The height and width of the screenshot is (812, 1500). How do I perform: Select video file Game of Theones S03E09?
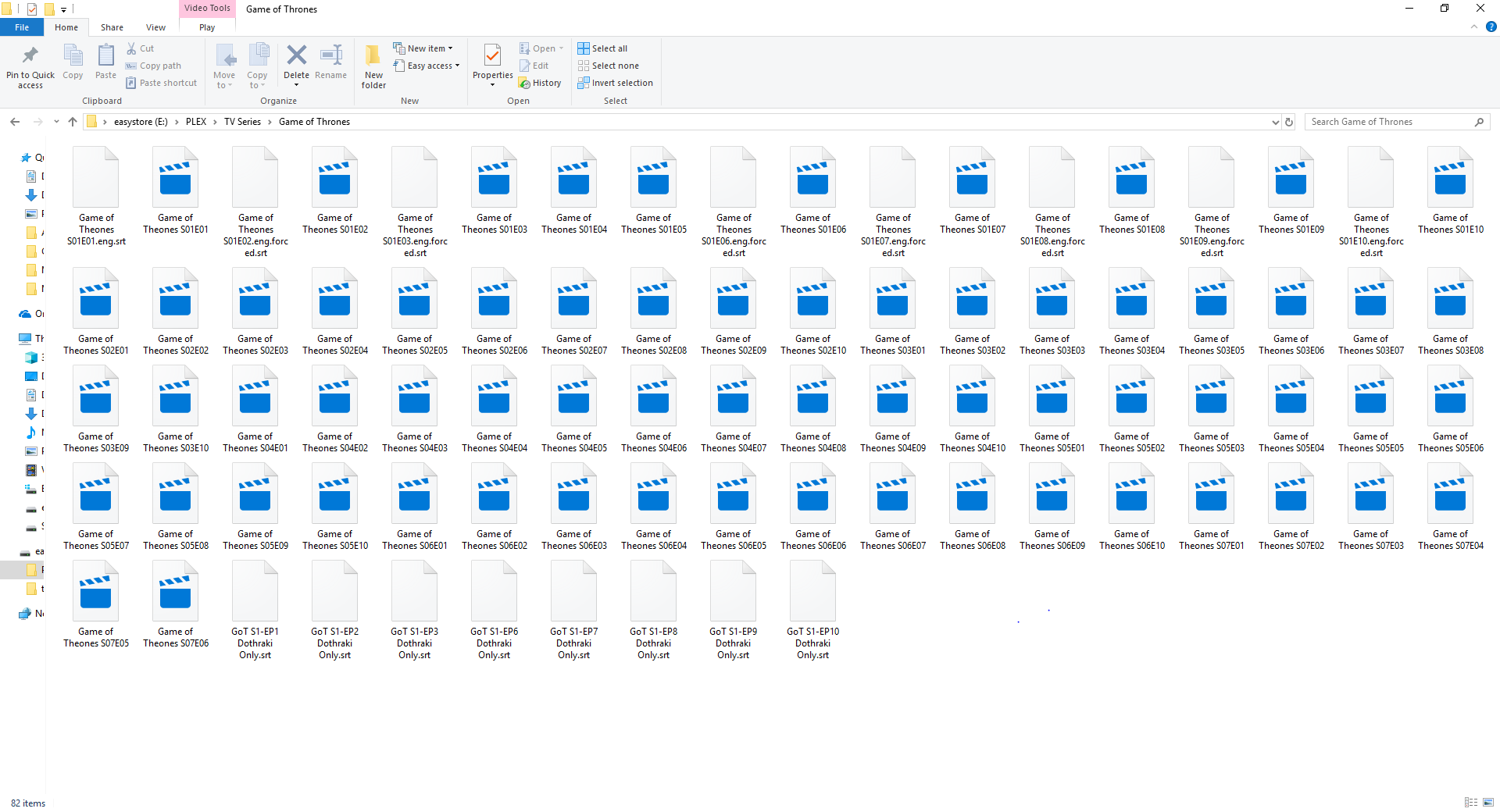click(96, 409)
